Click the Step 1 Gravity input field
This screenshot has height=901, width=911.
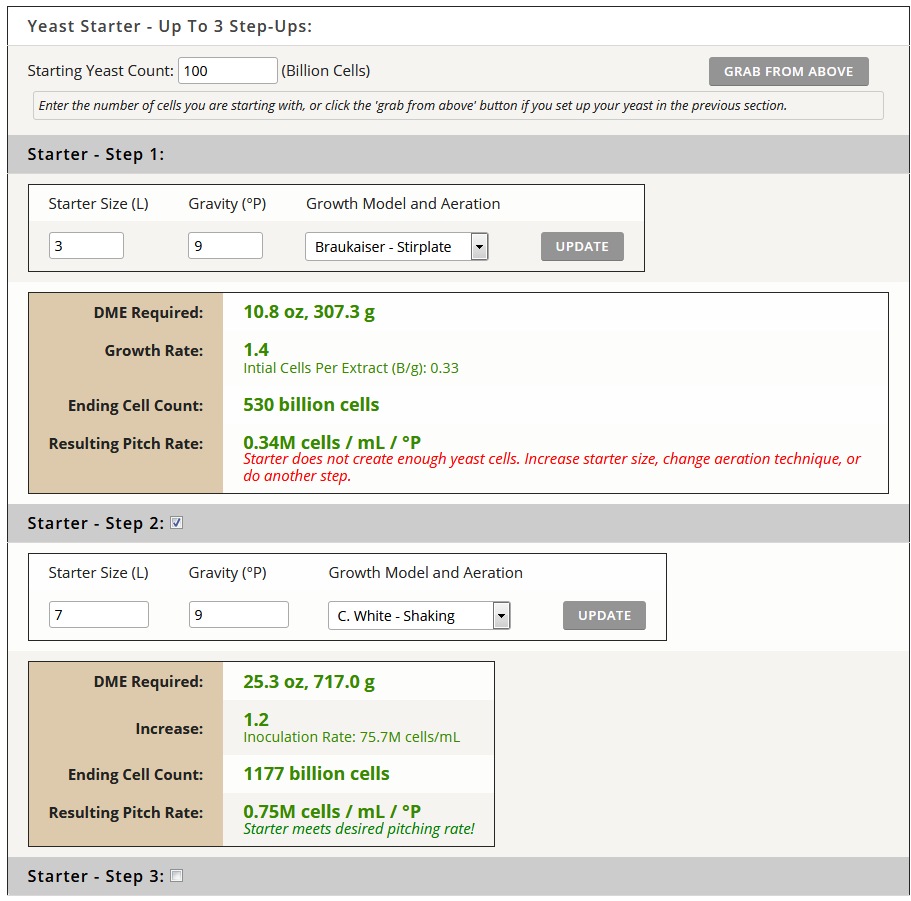pos(225,246)
